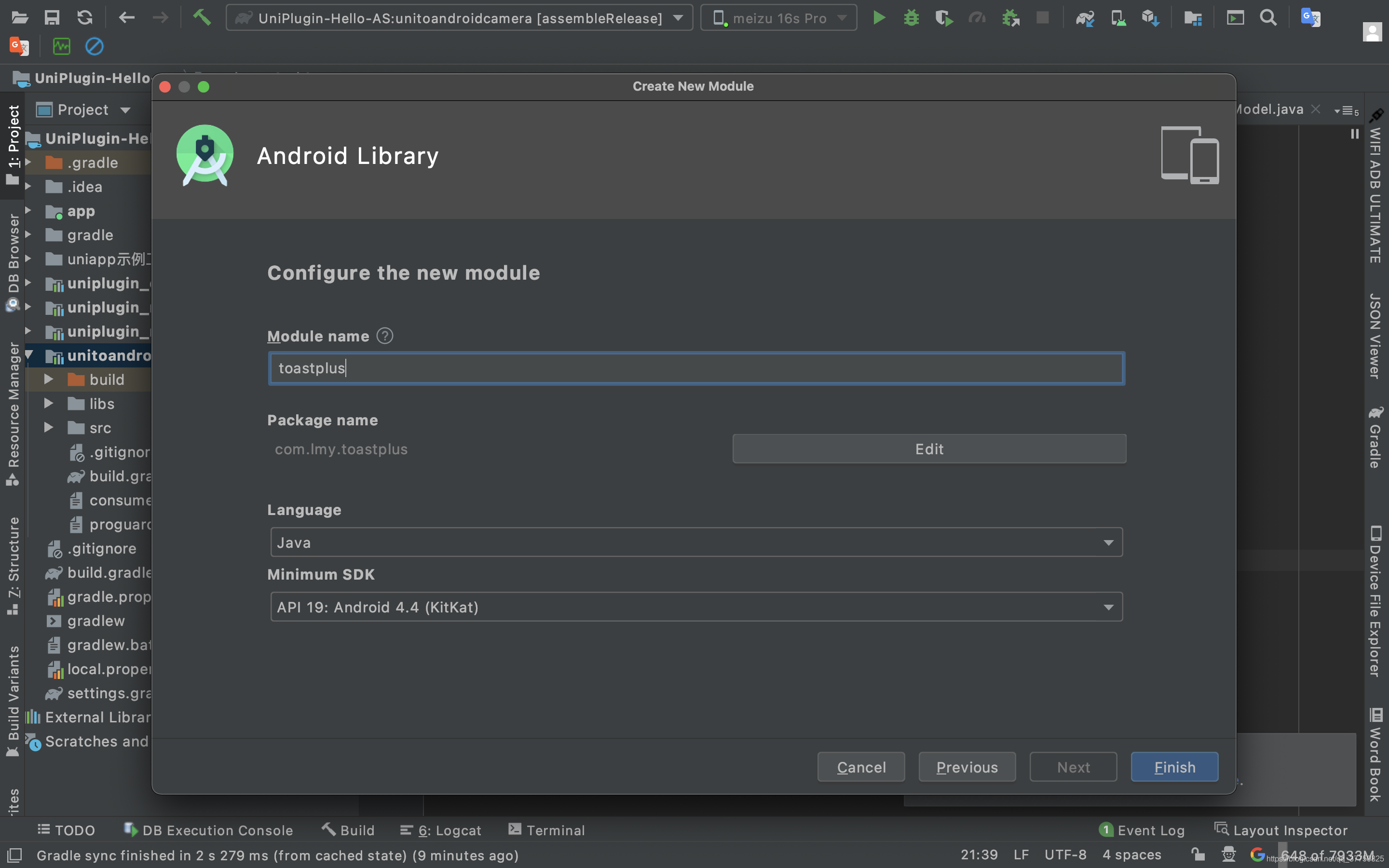Click the Finish button
The image size is (1389, 868).
click(x=1174, y=767)
